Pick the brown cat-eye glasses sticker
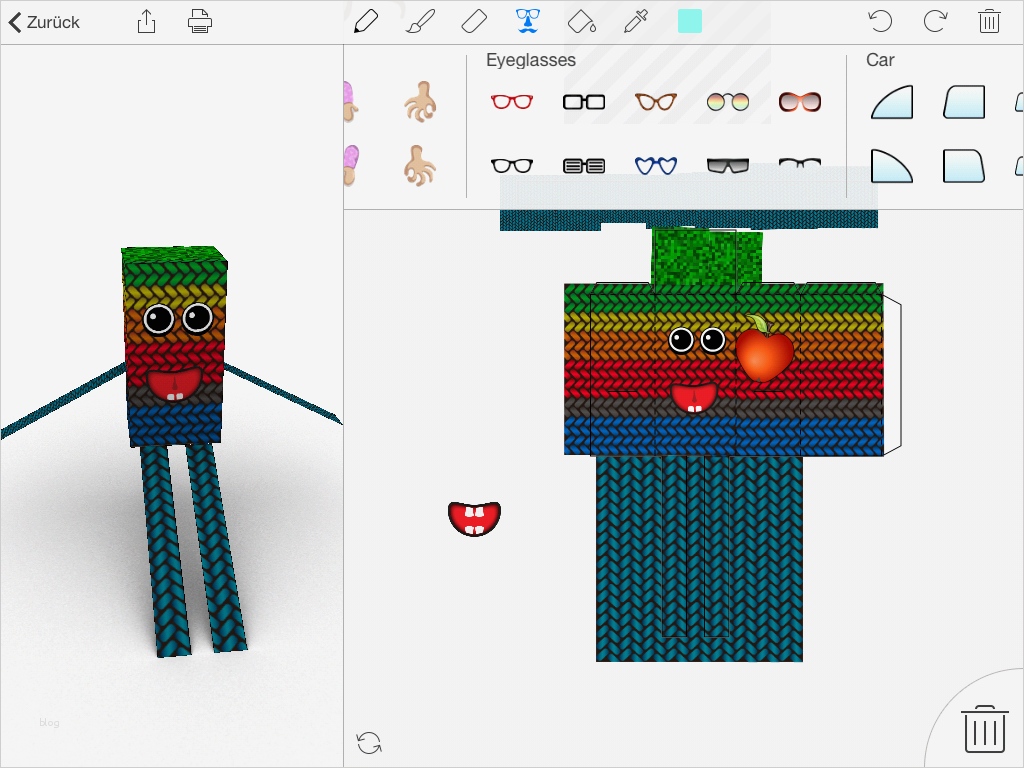1024x768 pixels. click(x=656, y=102)
